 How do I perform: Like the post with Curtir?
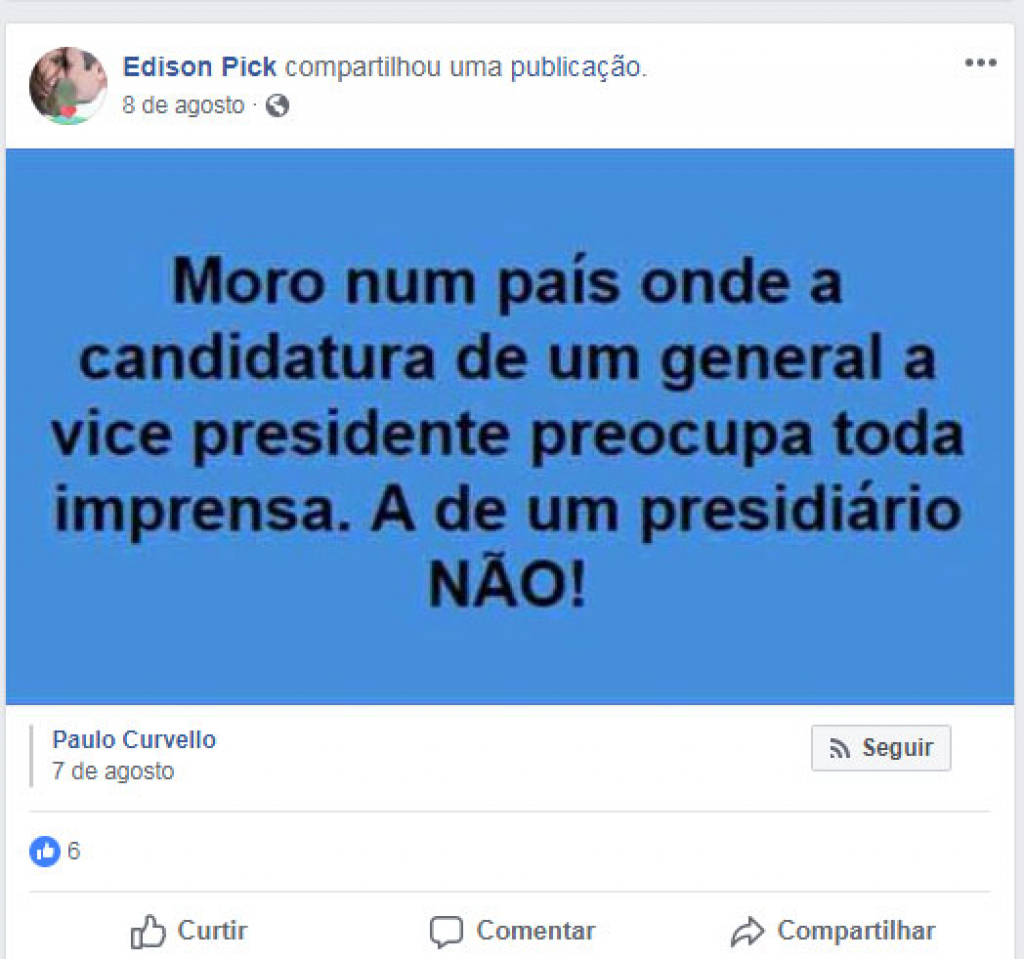coord(189,931)
